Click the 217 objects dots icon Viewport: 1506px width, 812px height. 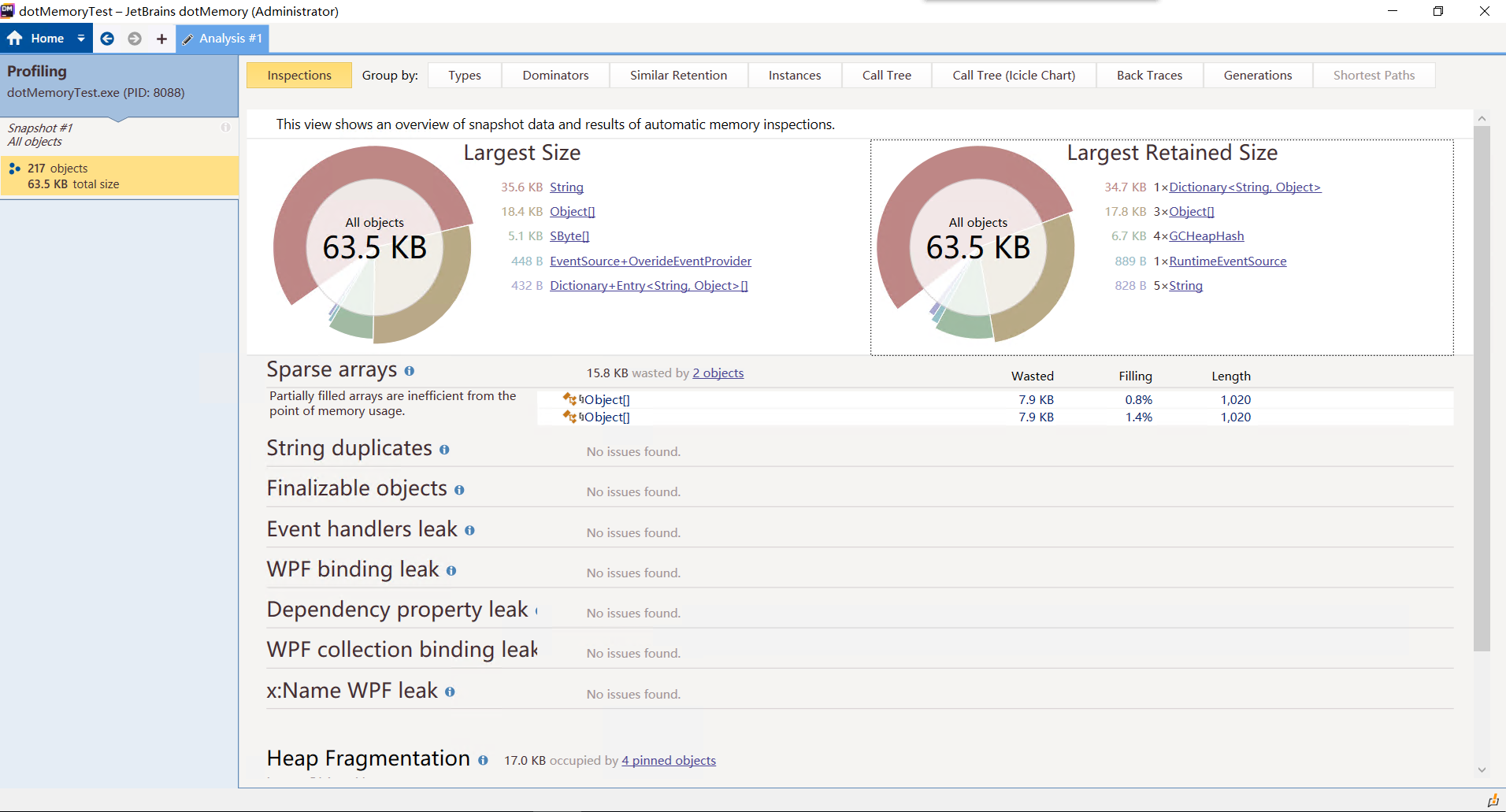[x=14, y=169]
